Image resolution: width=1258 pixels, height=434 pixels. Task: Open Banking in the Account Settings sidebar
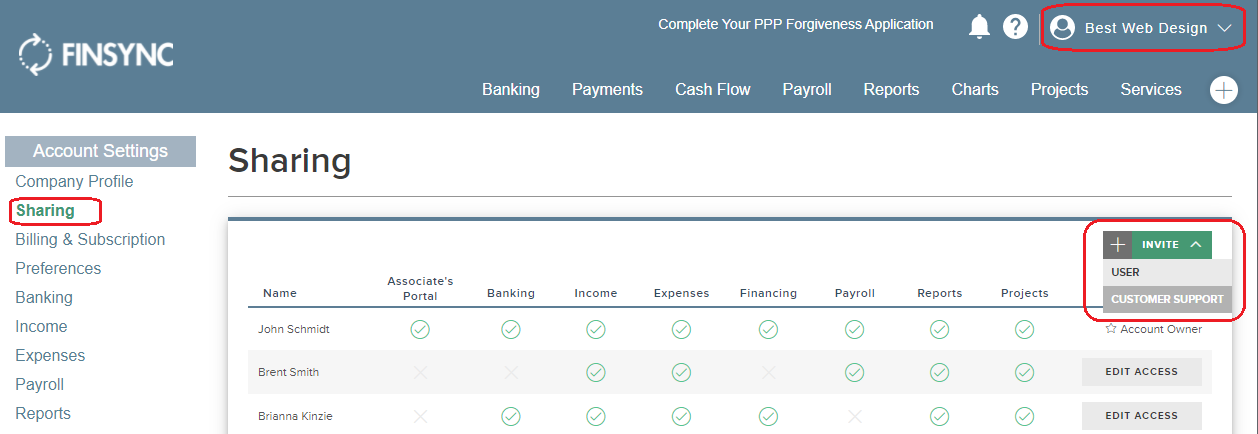pos(44,297)
